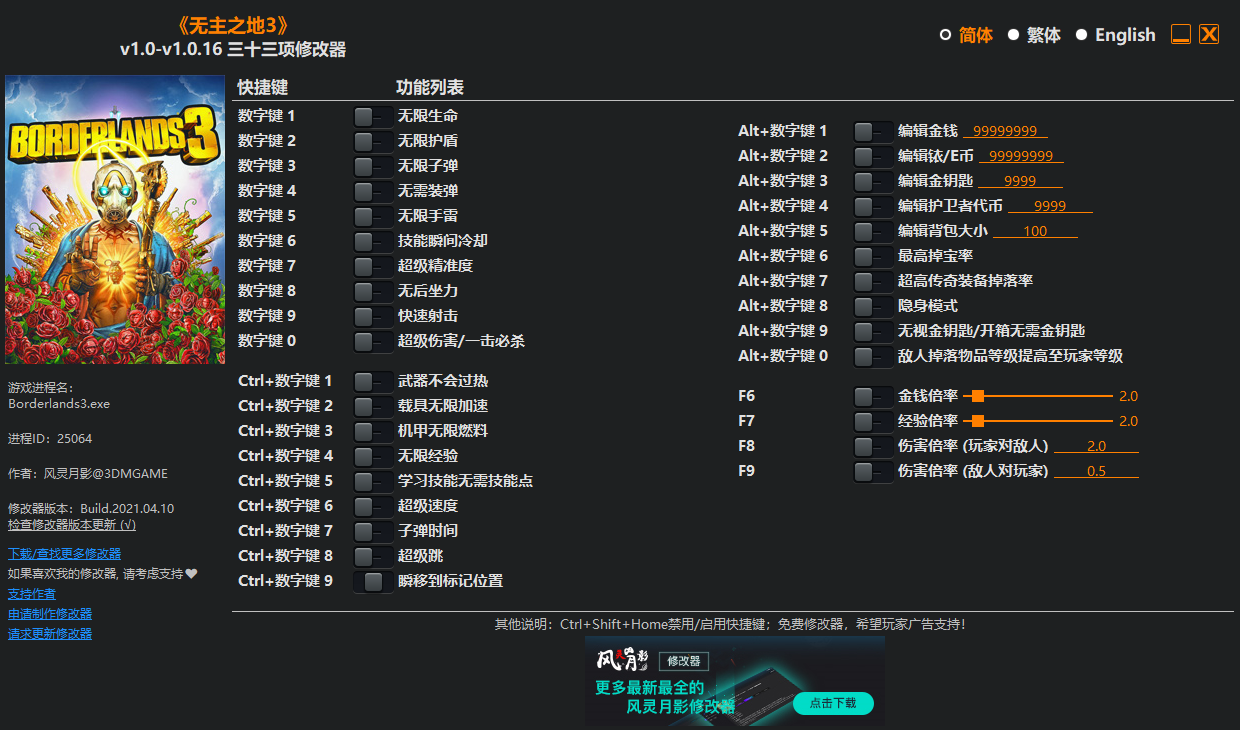Image resolution: width=1240 pixels, height=730 pixels.
Task: Click process name Borderlands3.exe
Action: 59,404
